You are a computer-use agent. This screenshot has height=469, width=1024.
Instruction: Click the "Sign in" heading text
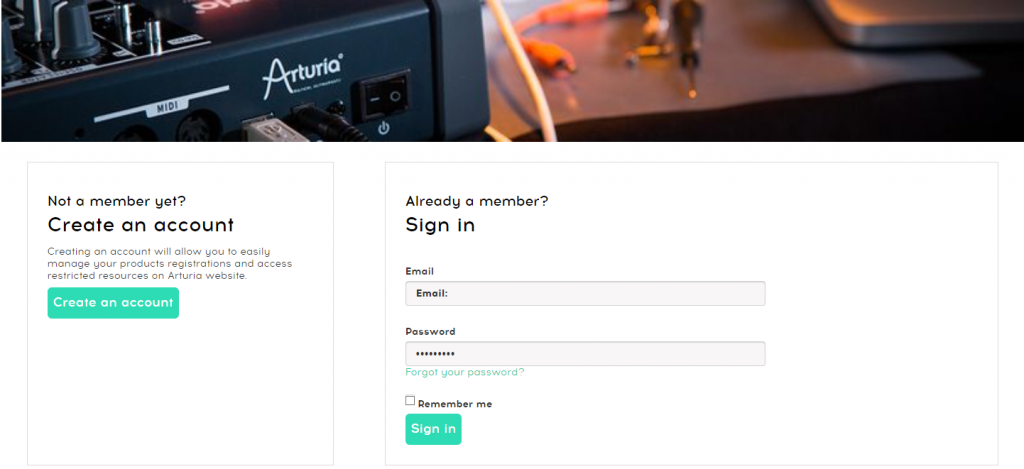tap(440, 225)
